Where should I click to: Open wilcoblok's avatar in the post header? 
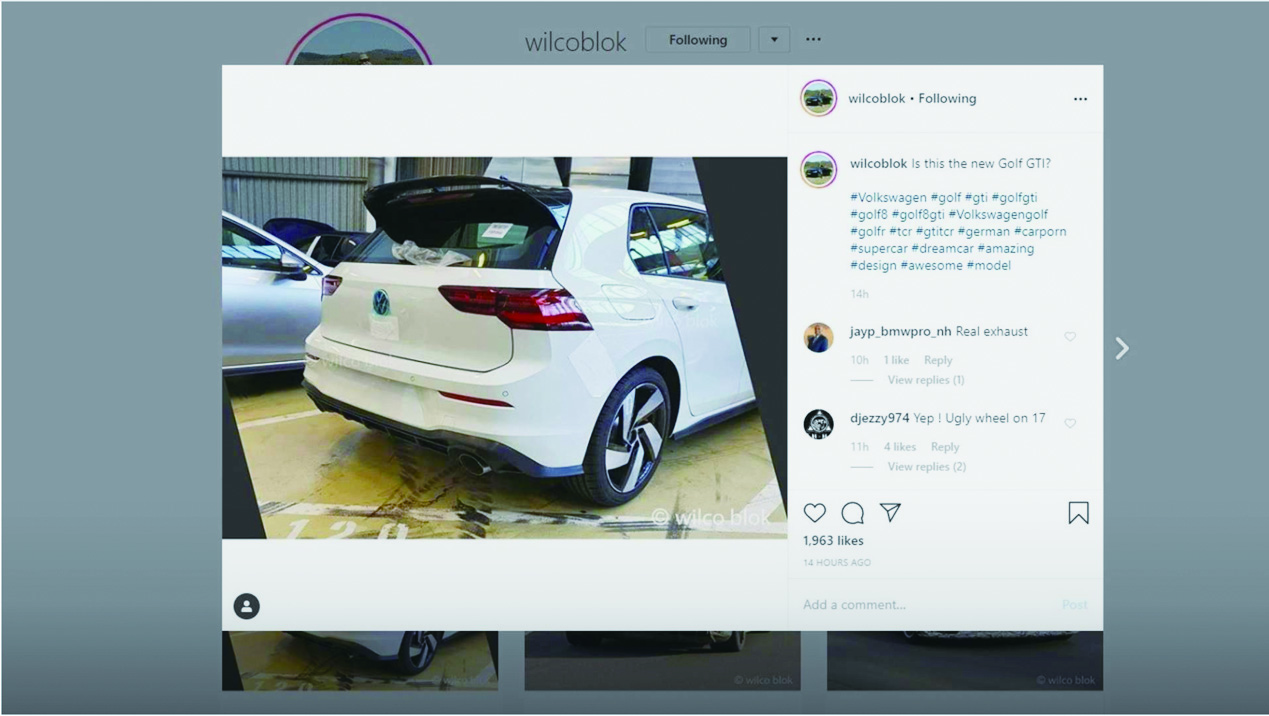(x=819, y=98)
